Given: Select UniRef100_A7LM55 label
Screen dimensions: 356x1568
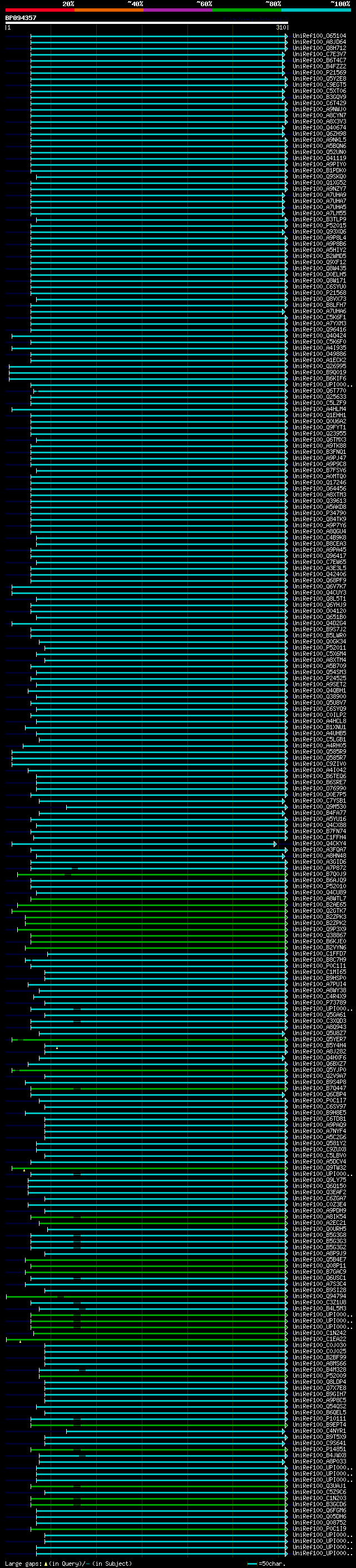Looking at the screenshot, I should pyautogui.click(x=319, y=213).
